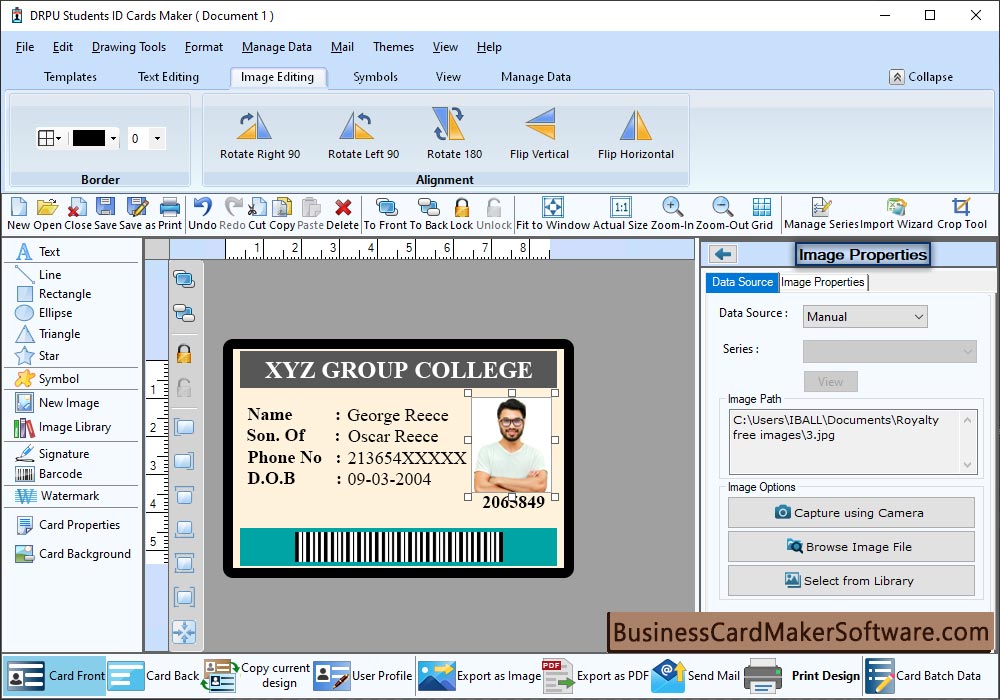
Task: Click the back arrow in Image Properties
Action: pyautogui.click(x=723, y=254)
